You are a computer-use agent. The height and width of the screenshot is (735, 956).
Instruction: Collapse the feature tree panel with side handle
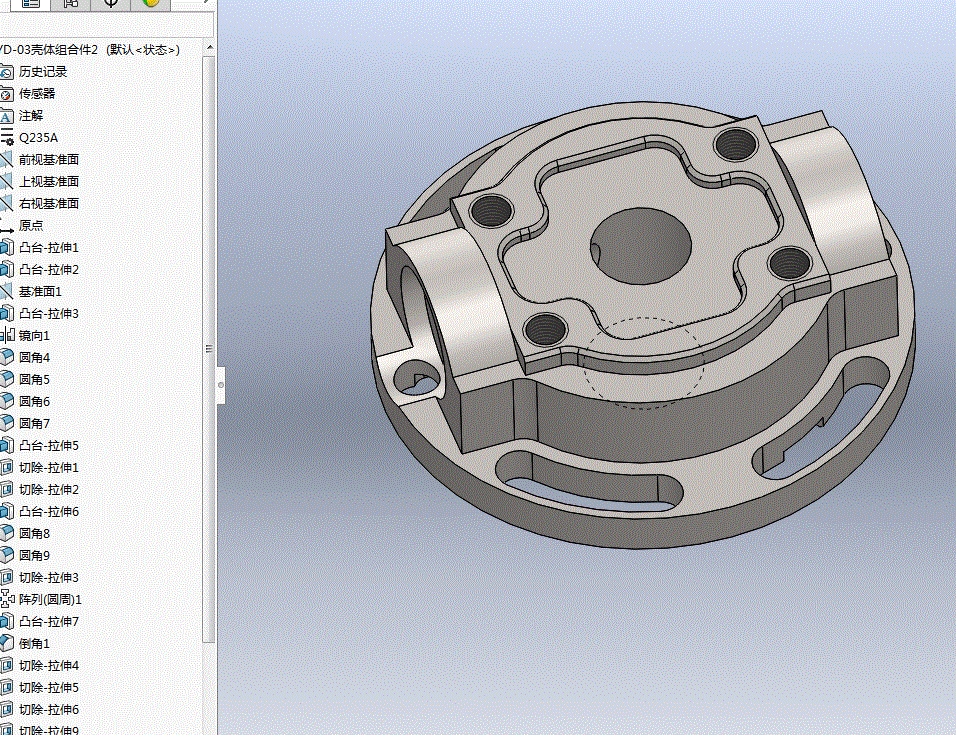[221, 385]
